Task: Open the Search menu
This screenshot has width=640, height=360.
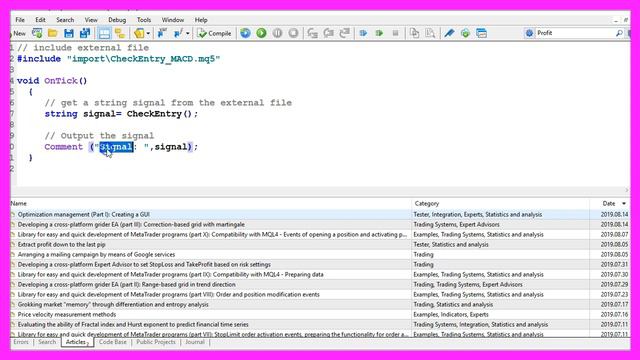Action: coord(65,20)
